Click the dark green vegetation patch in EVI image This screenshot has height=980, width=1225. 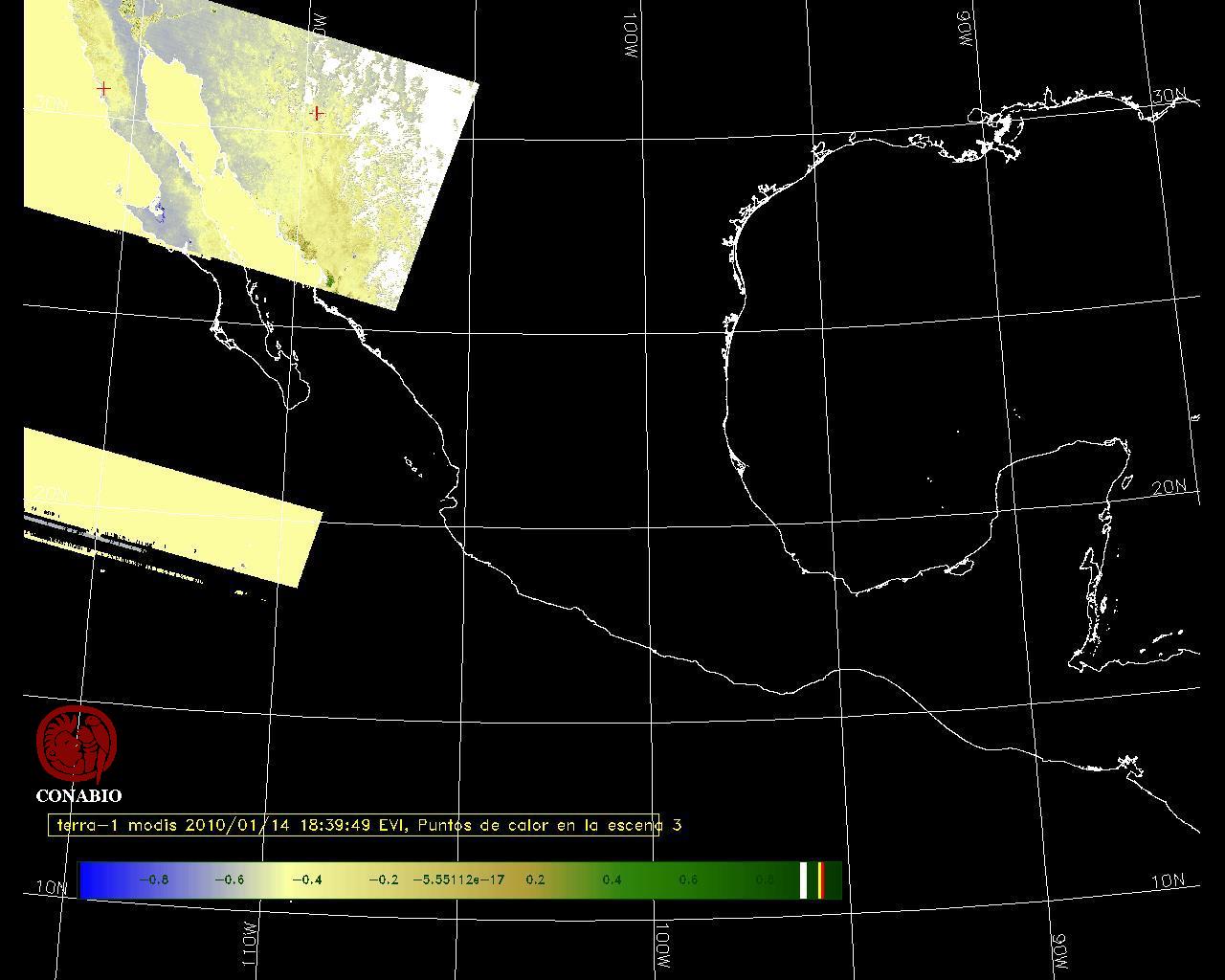point(330,279)
